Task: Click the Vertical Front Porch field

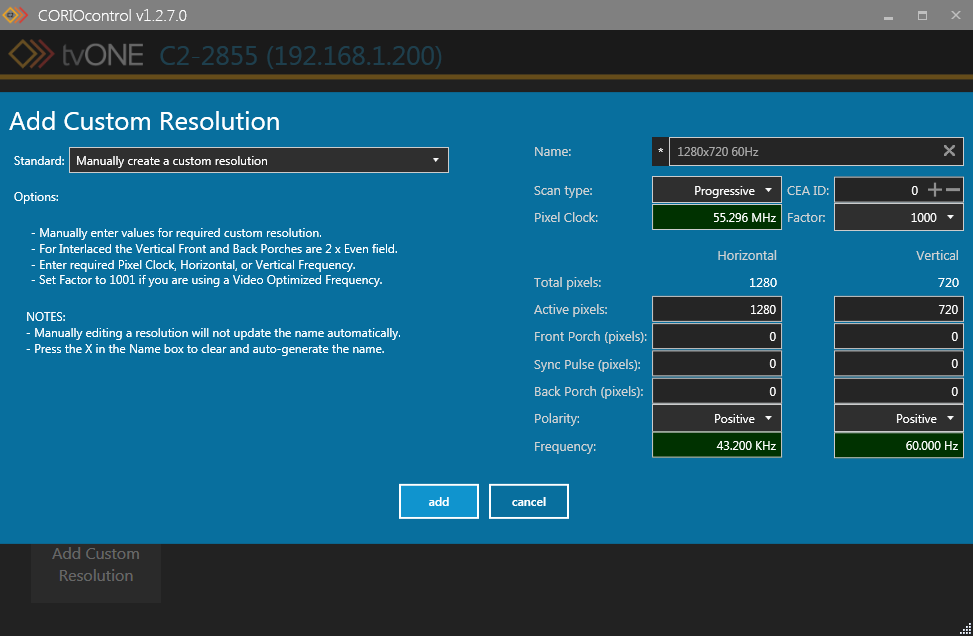Action: (899, 336)
